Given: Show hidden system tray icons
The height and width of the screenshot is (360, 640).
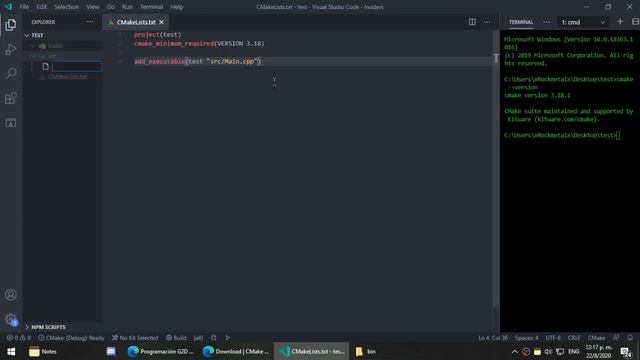Looking at the screenshot, I should click(515, 351).
